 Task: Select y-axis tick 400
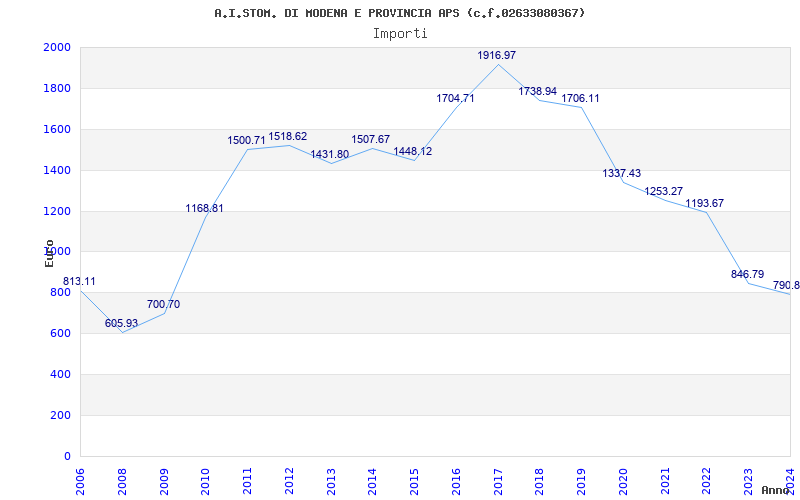click(x=60, y=374)
